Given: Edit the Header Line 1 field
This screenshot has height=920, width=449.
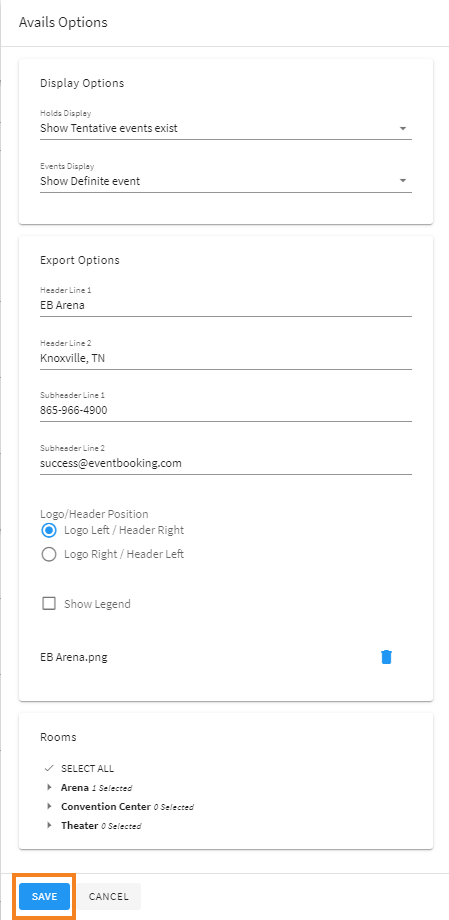Looking at the screenshot, I should 226,305.
